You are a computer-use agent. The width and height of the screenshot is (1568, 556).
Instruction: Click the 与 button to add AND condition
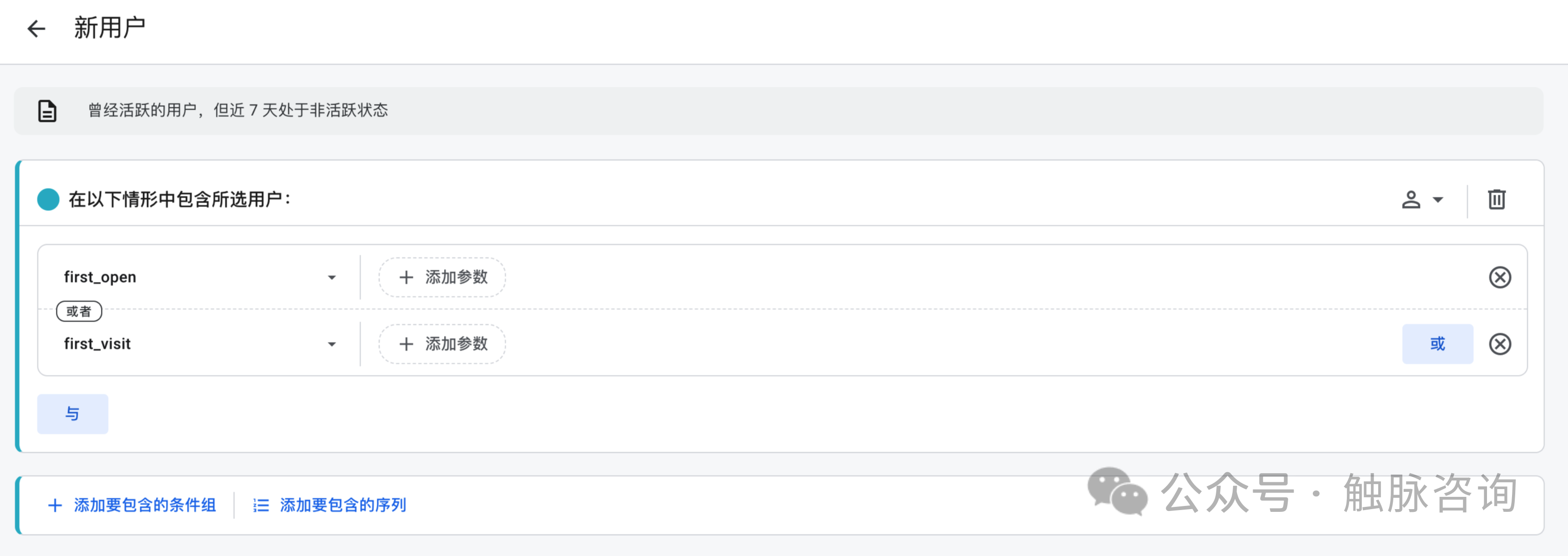pyautogui.click(x=72, y=414)
